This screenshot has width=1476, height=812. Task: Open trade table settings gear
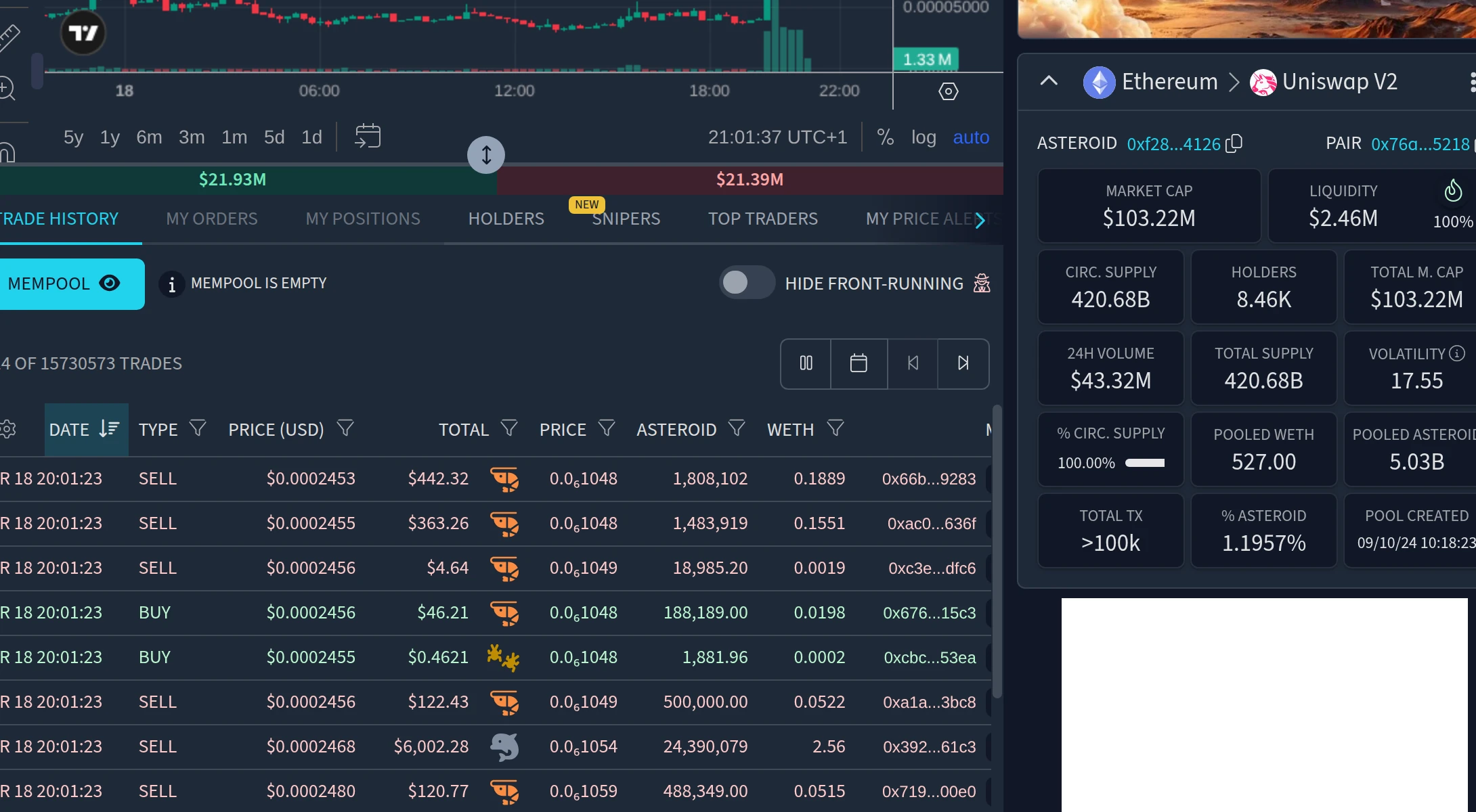click(7, 429)
